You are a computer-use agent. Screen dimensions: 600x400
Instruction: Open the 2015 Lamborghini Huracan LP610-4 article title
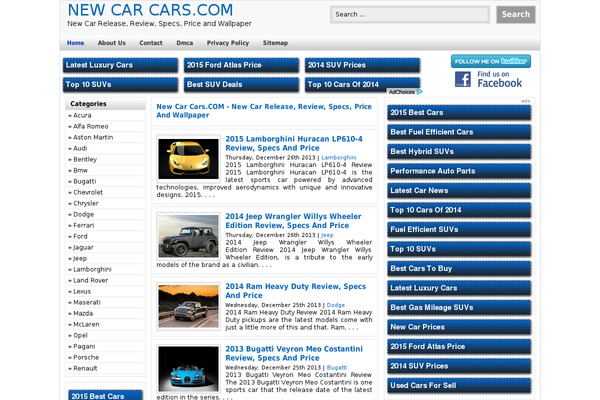pyautogui.click(x=293, y=144)
